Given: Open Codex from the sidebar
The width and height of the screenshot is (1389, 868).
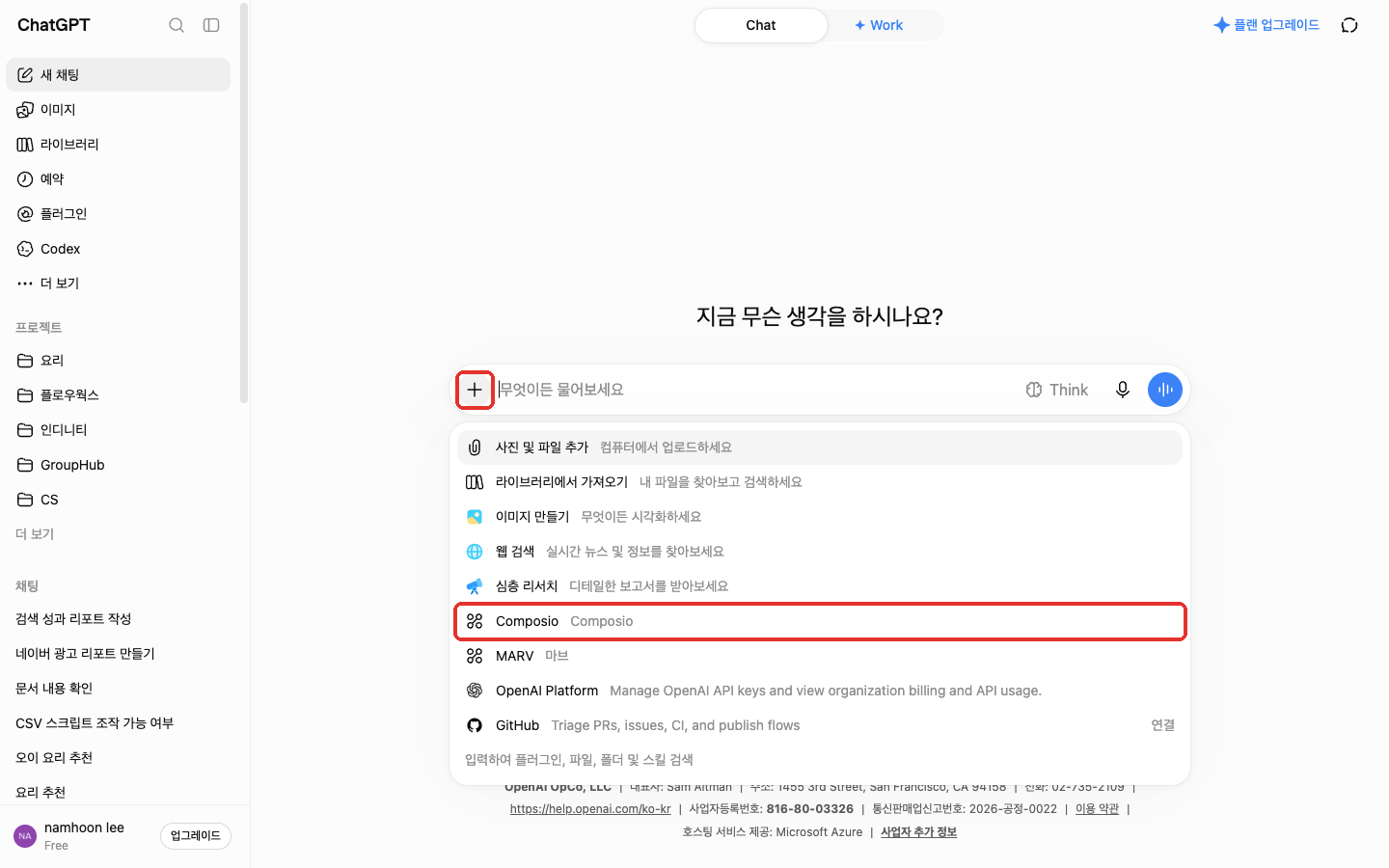Looking at the screenshot, I should 118,249.
